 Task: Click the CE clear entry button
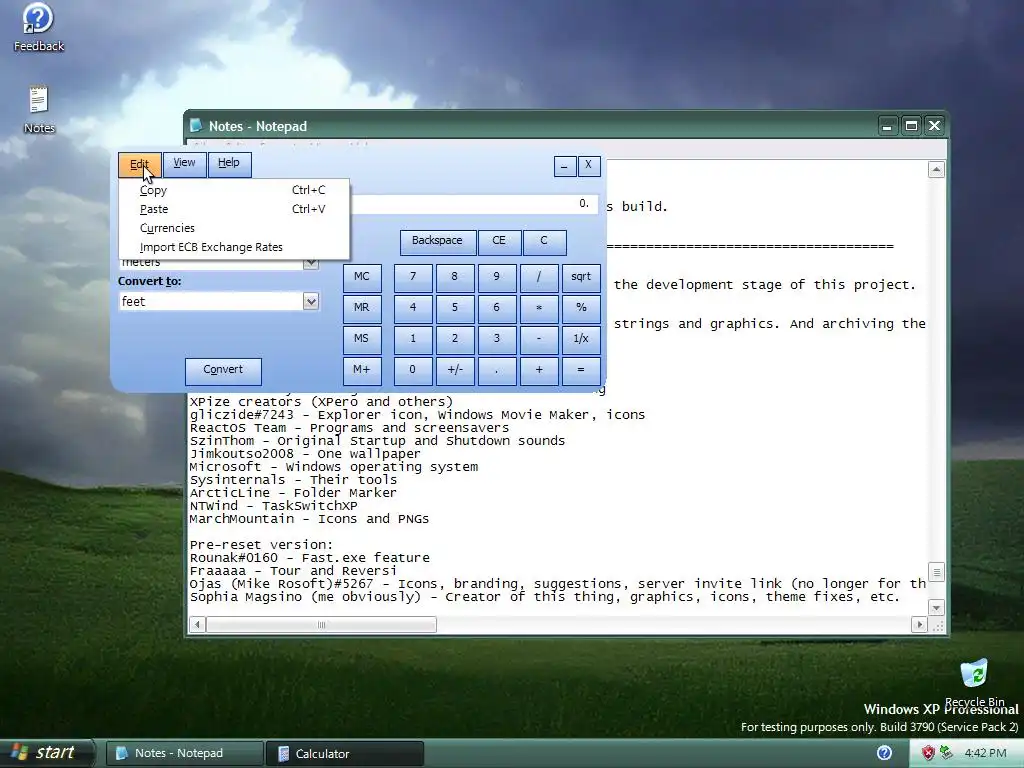tap(499, 241)
